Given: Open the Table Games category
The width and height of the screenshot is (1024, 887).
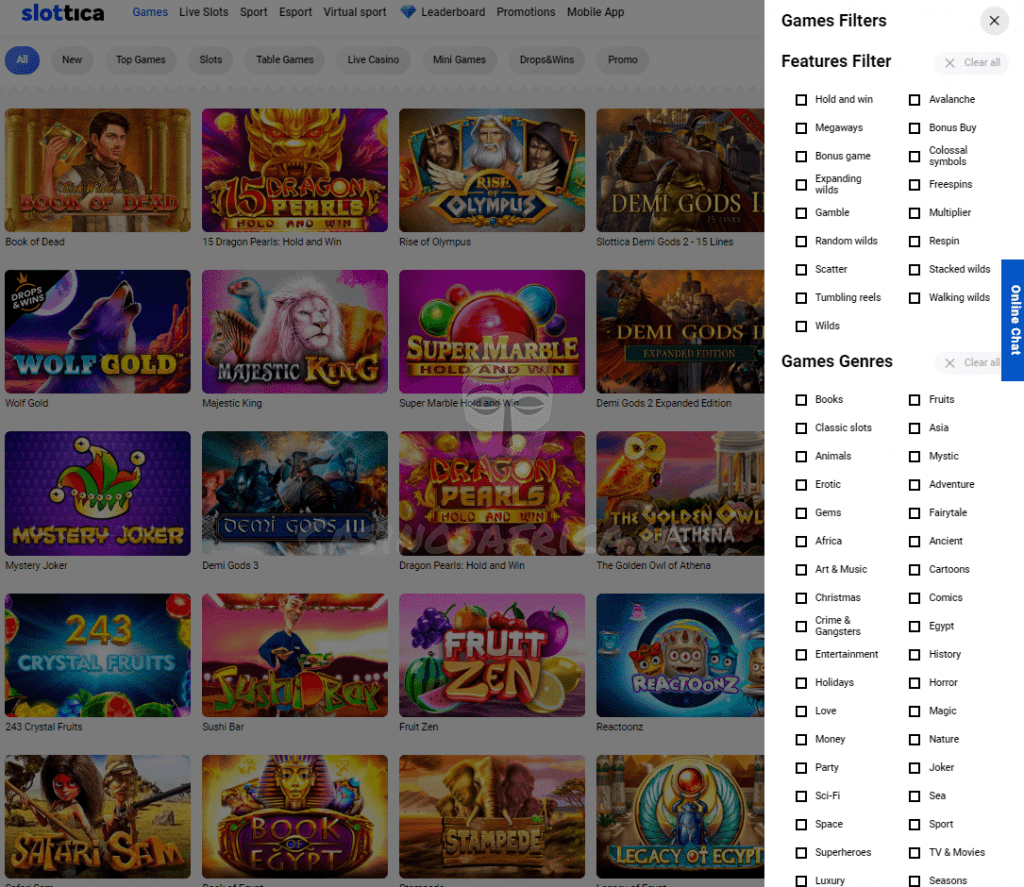Looking at the screenshot, I should click(x=285, y=60).
